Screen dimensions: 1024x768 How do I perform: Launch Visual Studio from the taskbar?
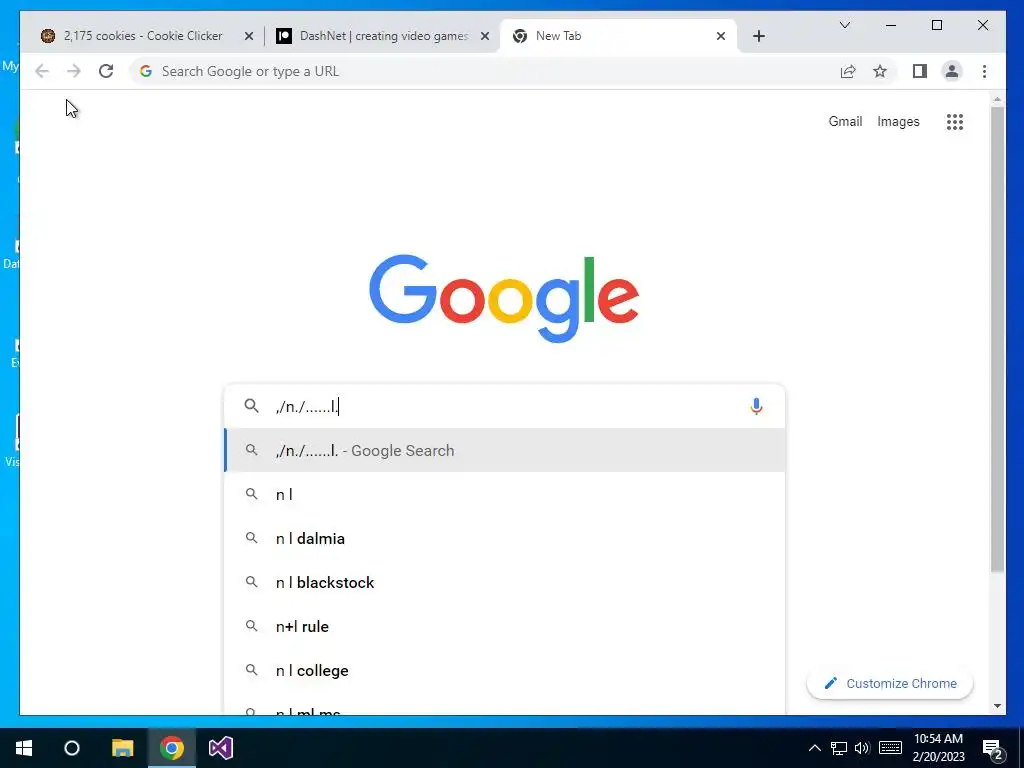tap(221, 748)
